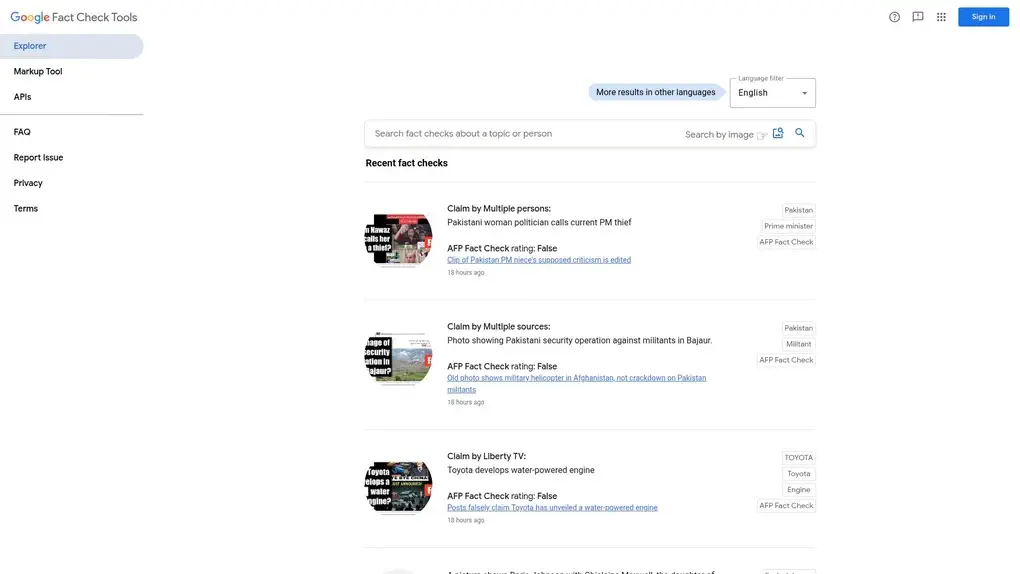Click the 'Recent fact checks' heading

pyautogui.click(x=407, y=163)
